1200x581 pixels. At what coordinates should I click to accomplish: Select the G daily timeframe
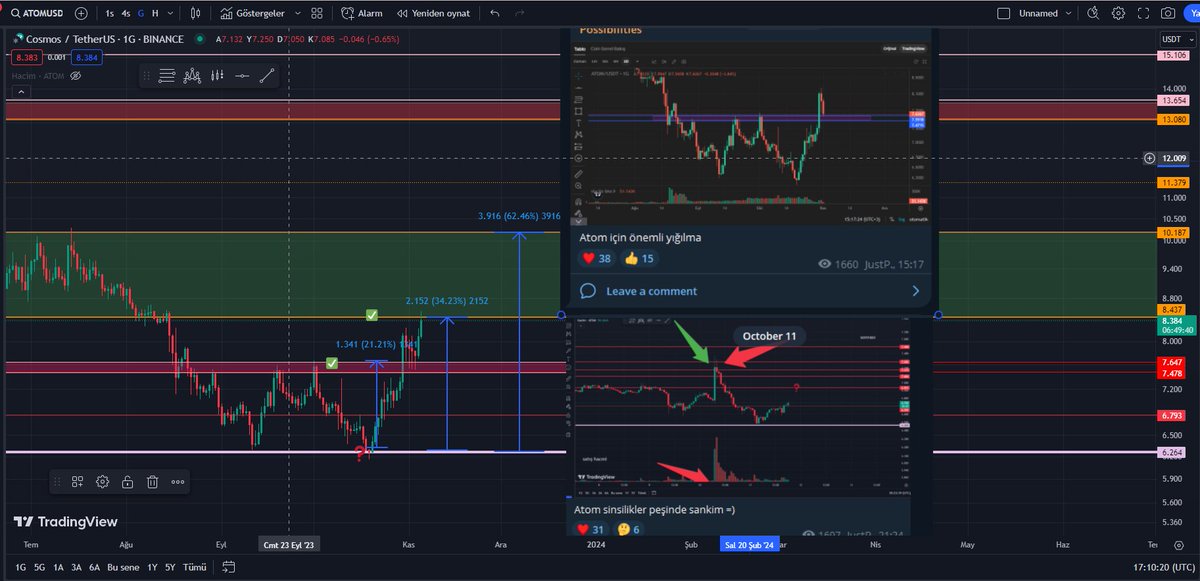pyautogui.click(x=141, y=14)
